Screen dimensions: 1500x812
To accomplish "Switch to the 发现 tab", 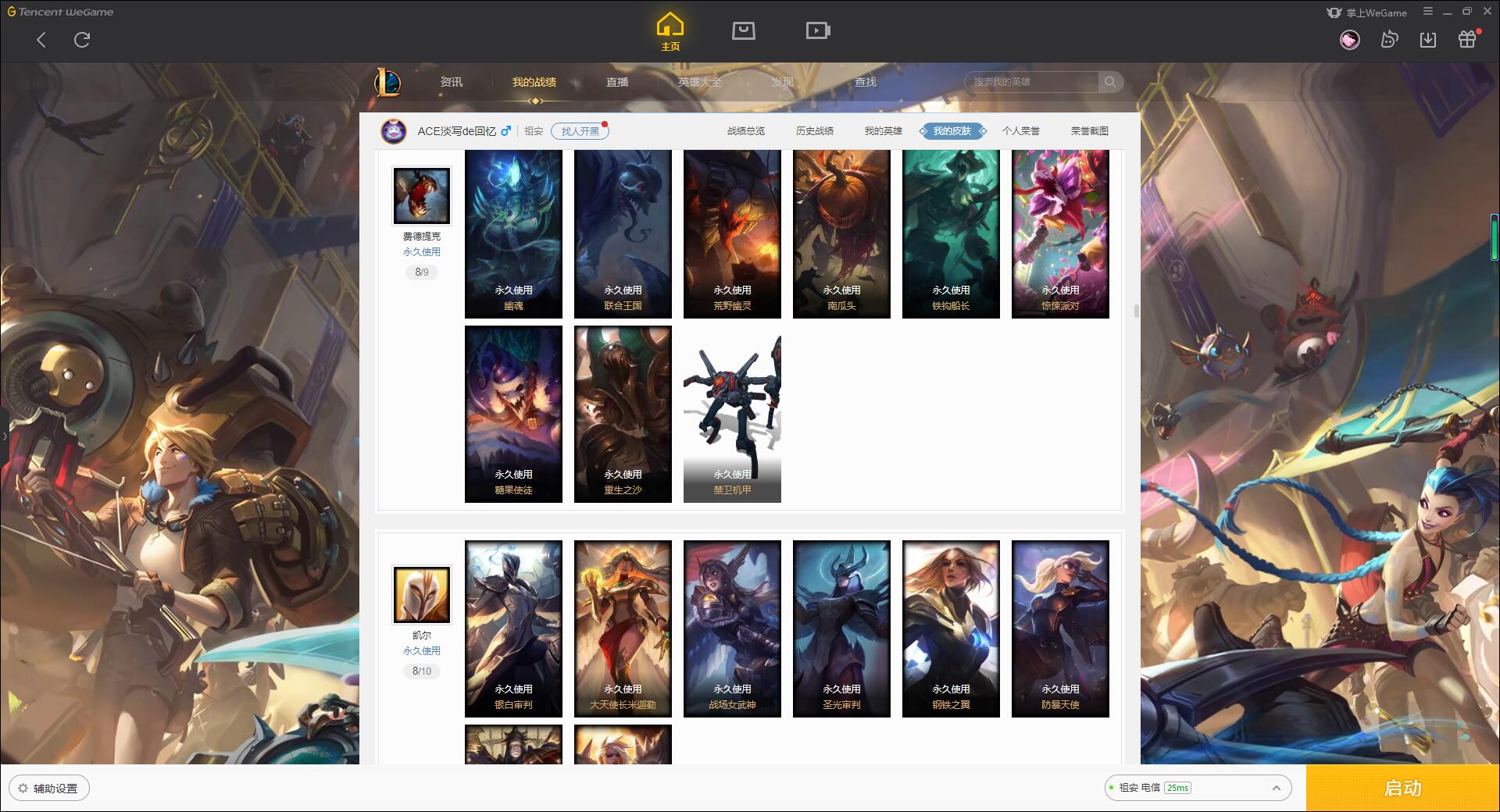I will coord(783,82).
